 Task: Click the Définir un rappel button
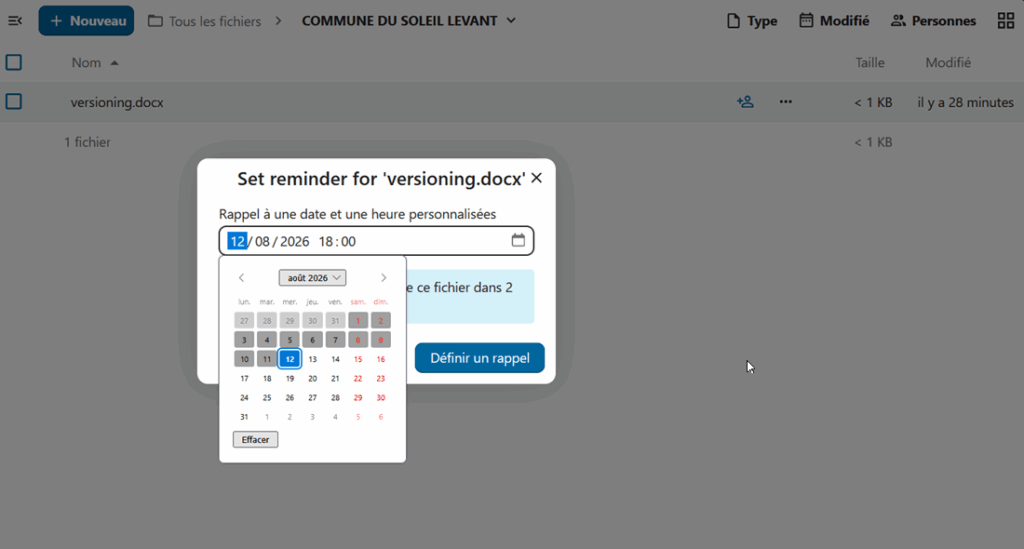pyautogui.click(x=479, y=358)
